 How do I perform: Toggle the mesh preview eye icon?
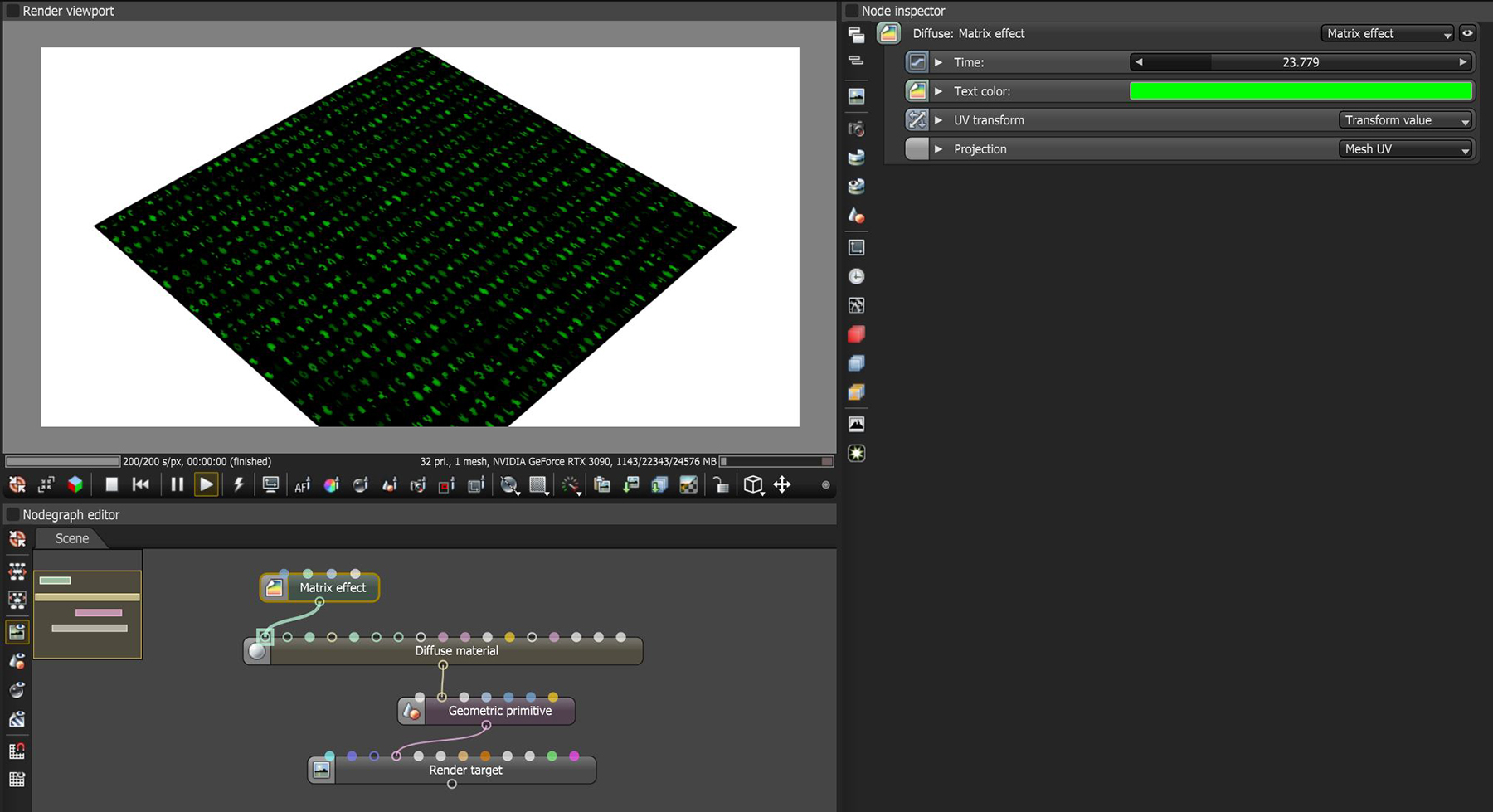pyautogui.click(x=17, y=661)
